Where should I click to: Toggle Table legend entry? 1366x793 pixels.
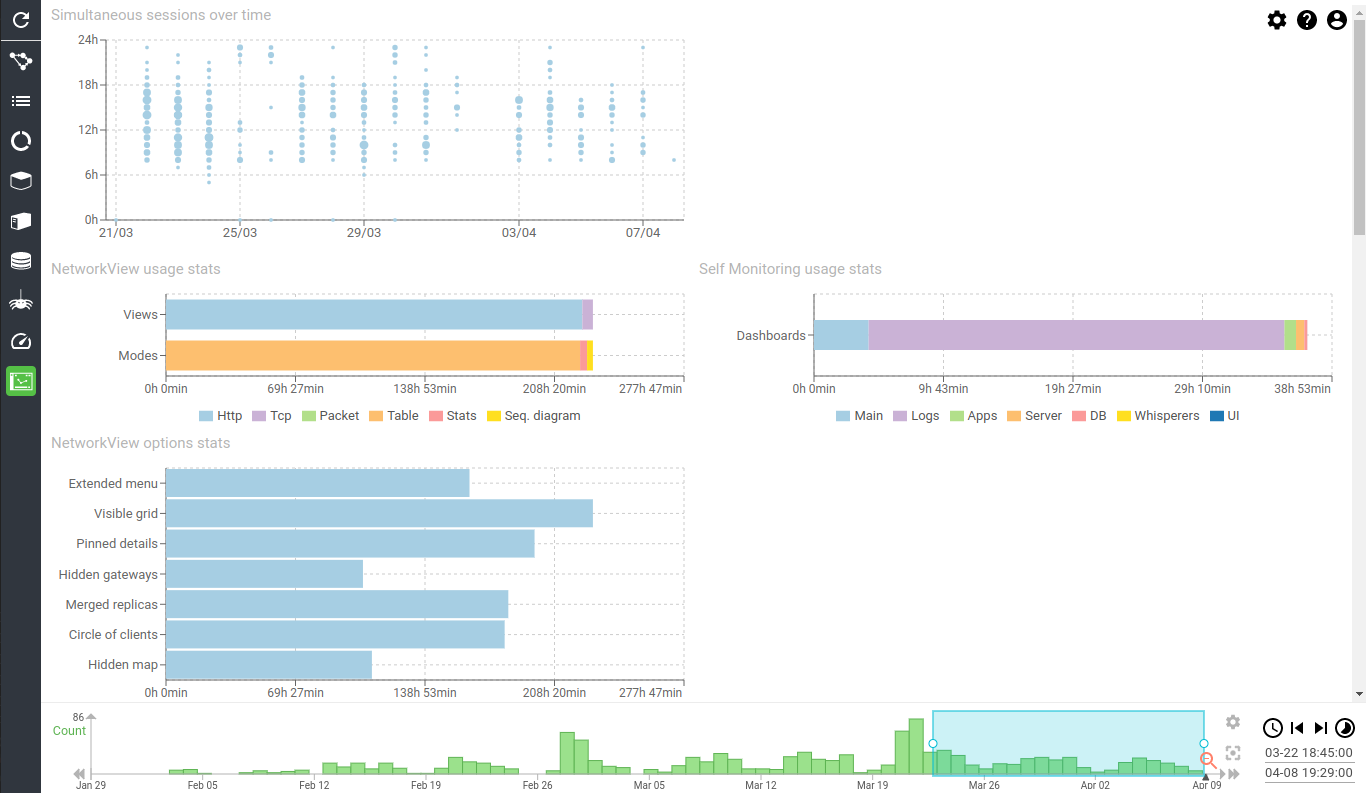[x=394, y=416]
